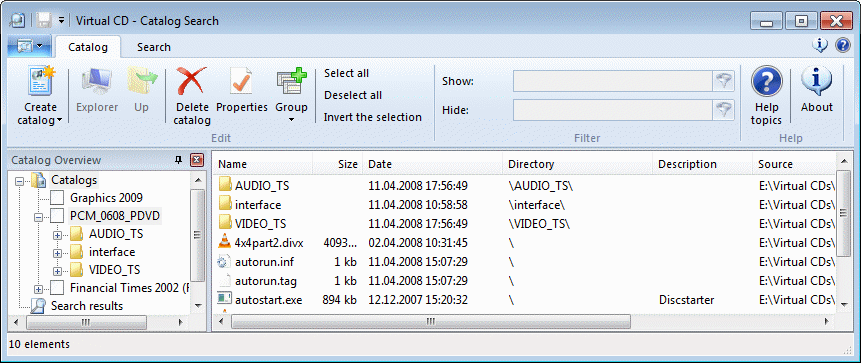Select the Discstarter description cell

click(x=686, y=300)
